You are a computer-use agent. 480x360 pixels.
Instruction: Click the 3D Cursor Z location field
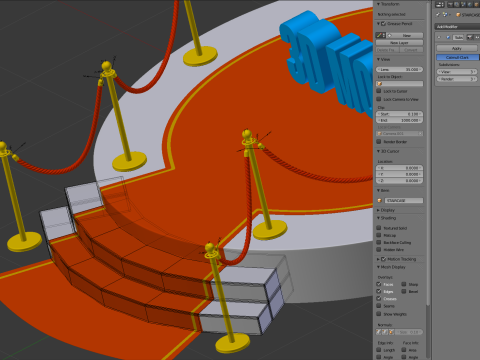click(399, 181)
